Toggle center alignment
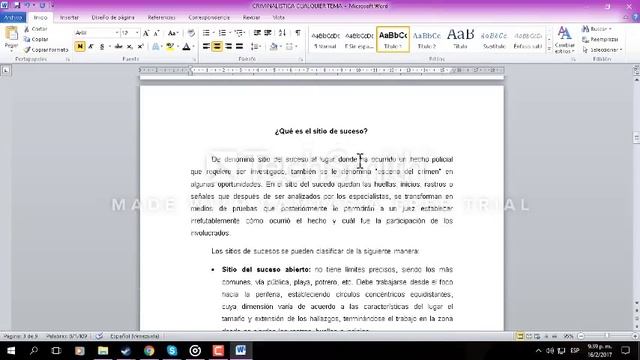Viewport: 640px width, 360px height. coord(218,47)
